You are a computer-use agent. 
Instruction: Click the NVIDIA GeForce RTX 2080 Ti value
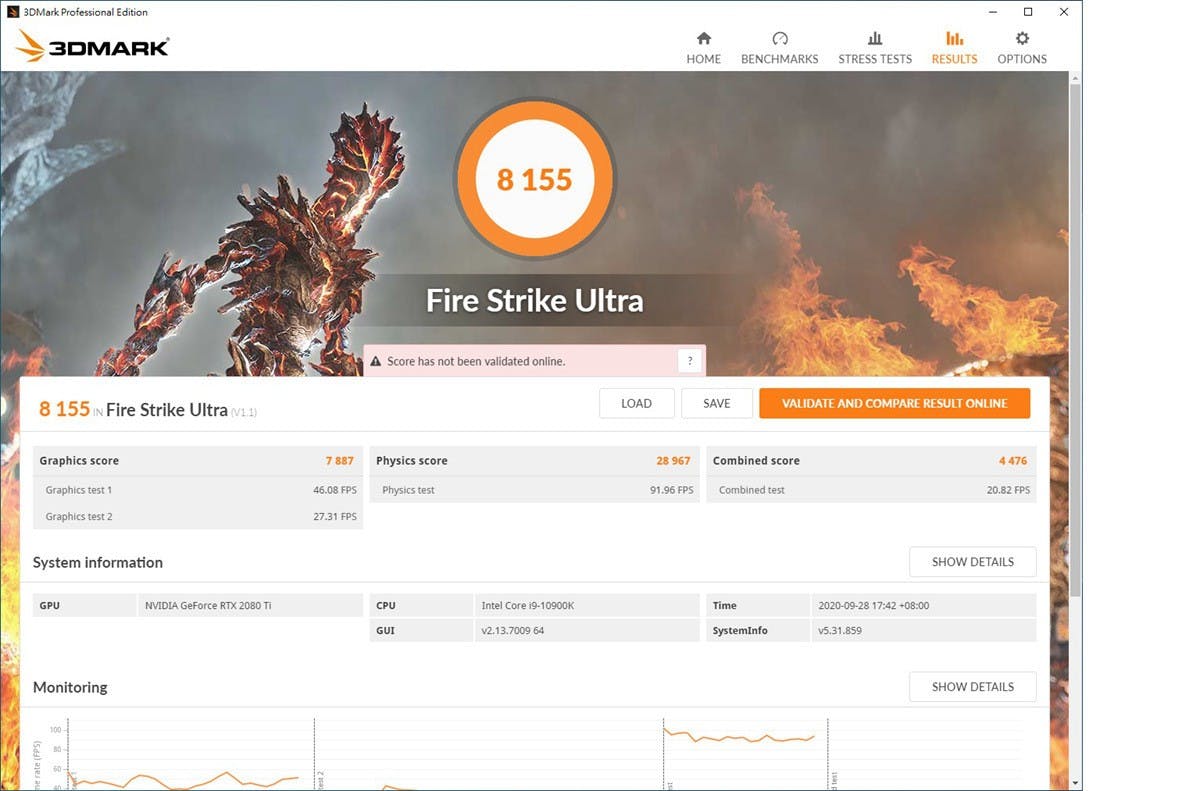pos(208,605)
